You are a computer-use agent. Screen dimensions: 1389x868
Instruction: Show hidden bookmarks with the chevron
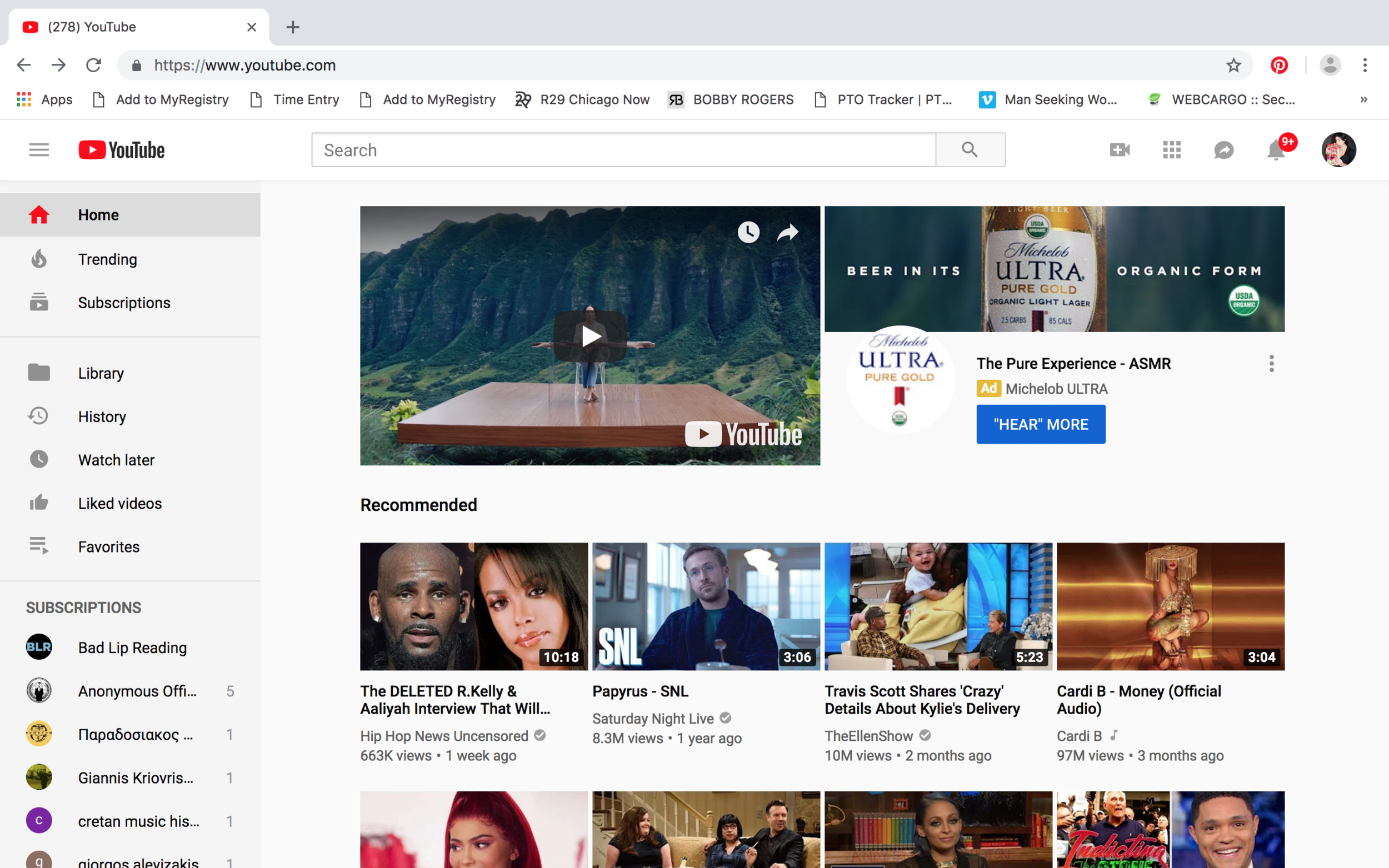(1364, 99)
